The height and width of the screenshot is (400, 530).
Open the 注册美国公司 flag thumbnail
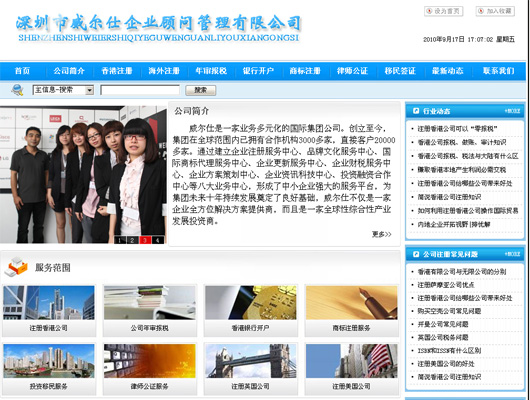pyautogui.click(x=352, y=361)
